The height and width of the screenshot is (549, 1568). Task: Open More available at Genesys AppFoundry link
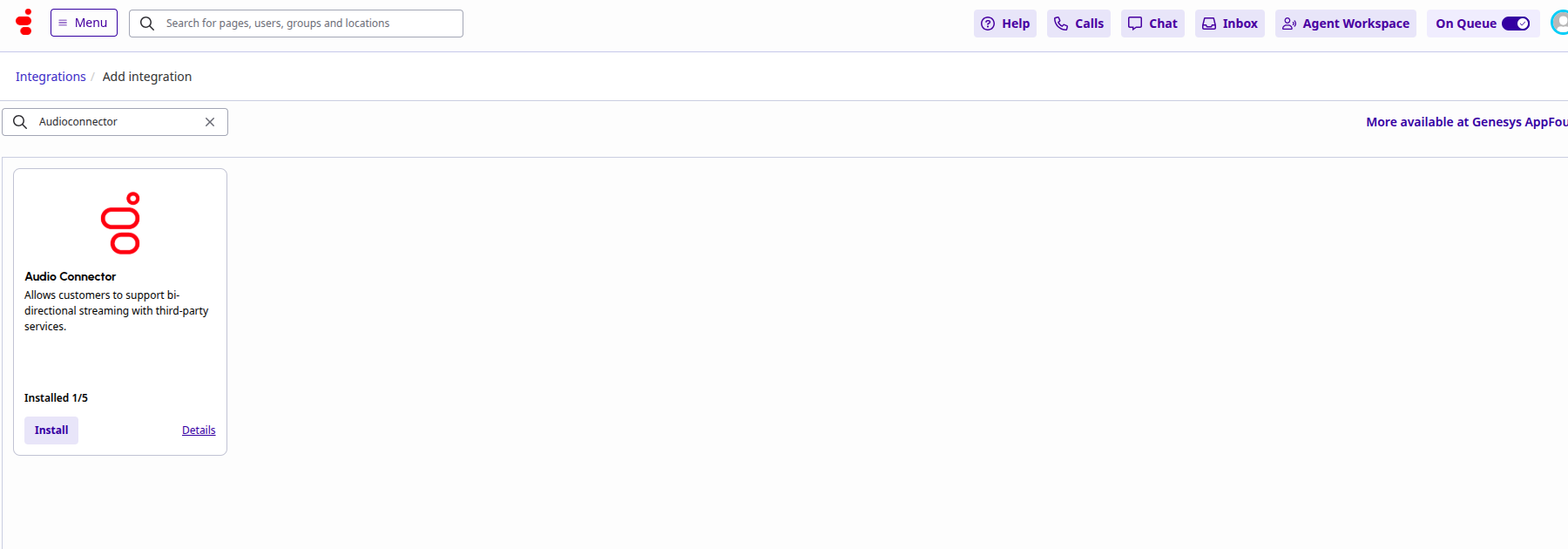(x=1466, y=122)
